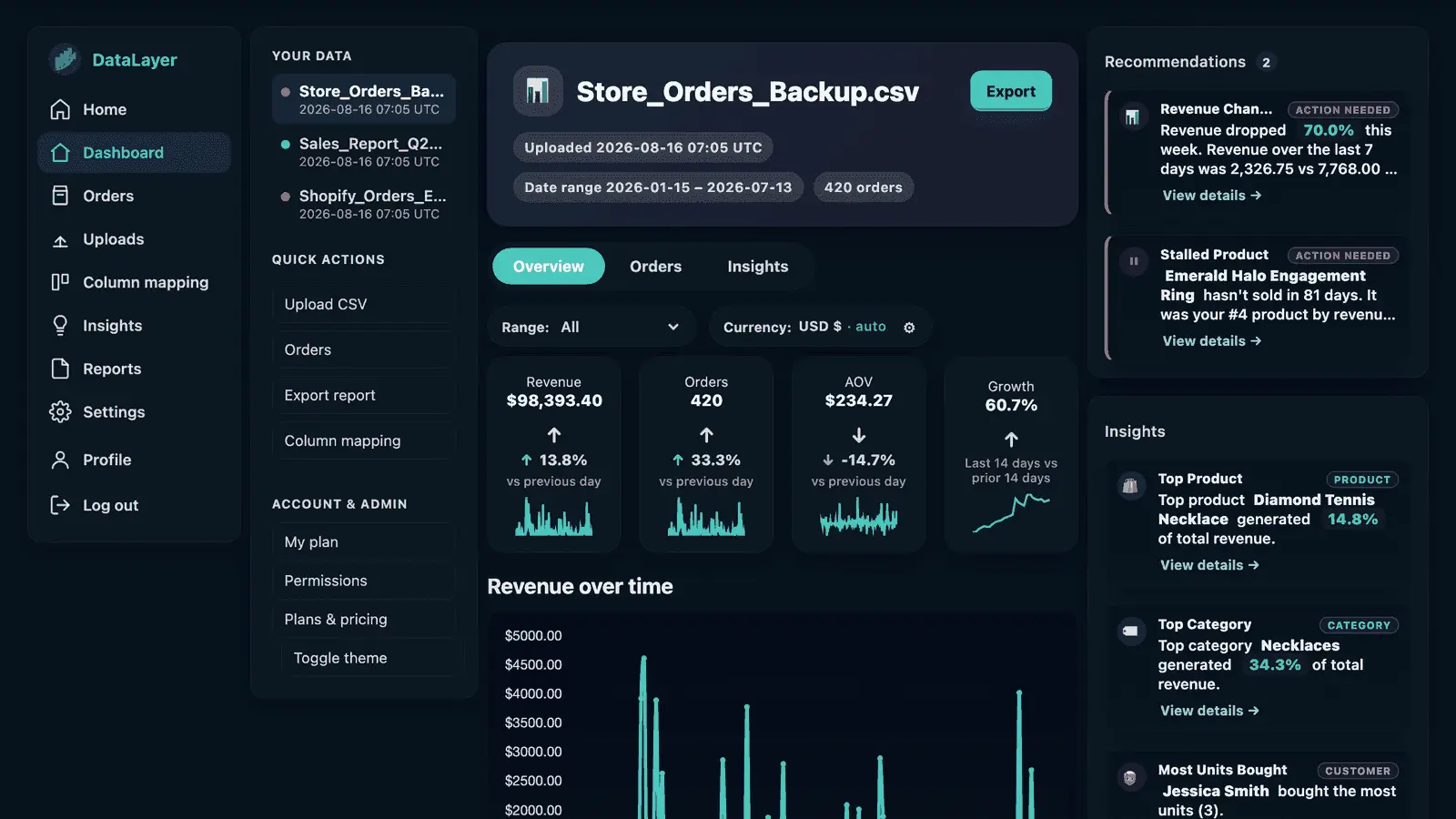Open View details for Revenue Change
The image size is (1456, 819).
(1212, 196)
